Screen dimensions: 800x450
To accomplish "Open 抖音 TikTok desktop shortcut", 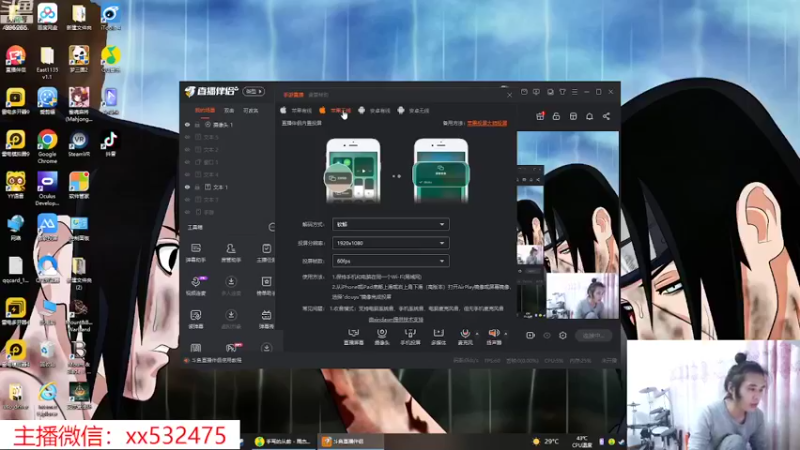I will coord(110,144).
